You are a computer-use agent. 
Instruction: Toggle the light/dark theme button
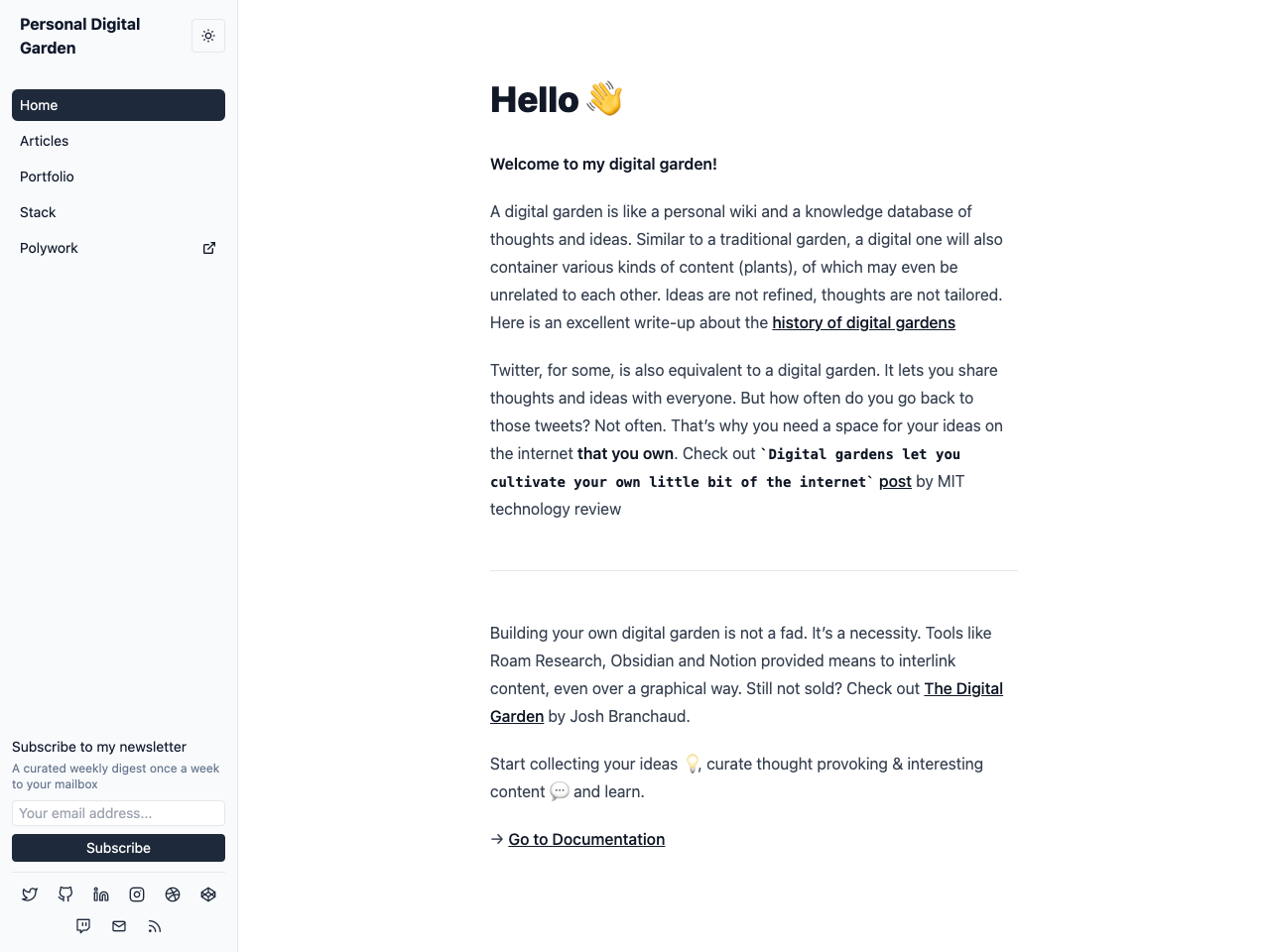tap(208, 36)
